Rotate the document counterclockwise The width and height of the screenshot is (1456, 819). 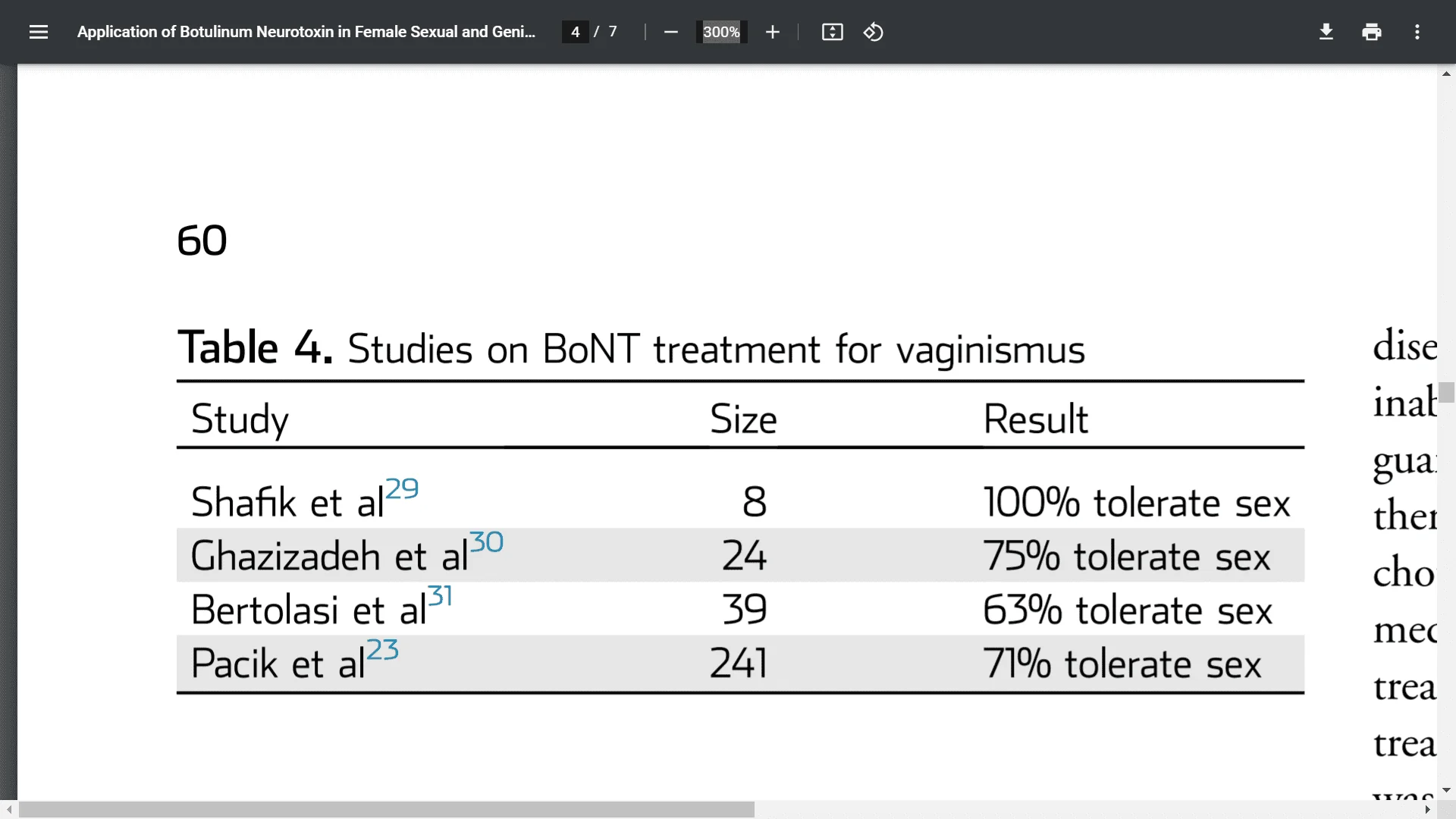[x=873, y=32]
